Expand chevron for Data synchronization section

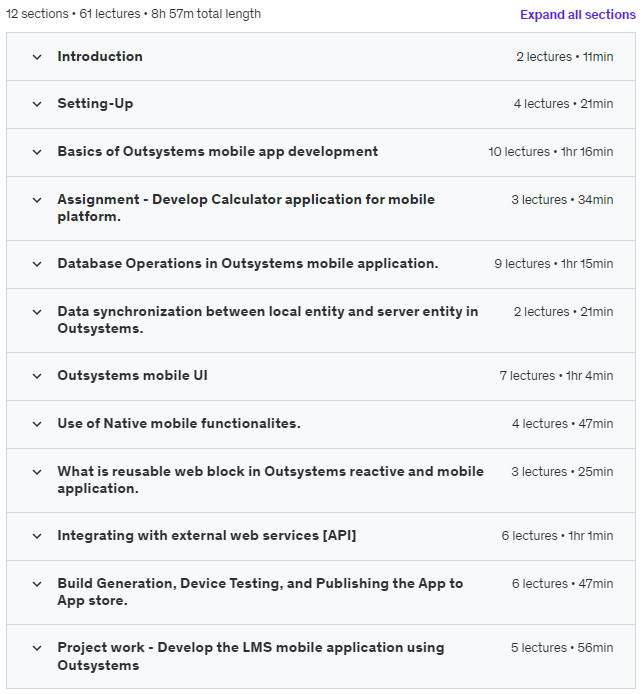tap(37, 312)
